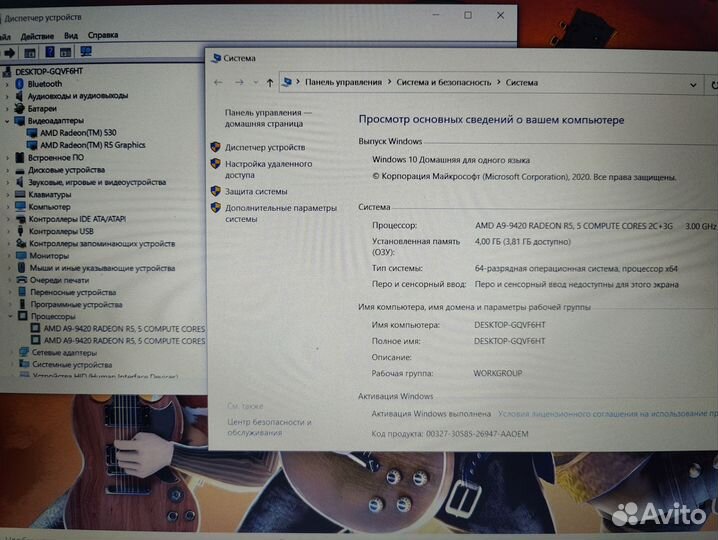The width and height of the screenshot is (718, 540).
Task: Select Контроллеры IDE ATA/ATAPI item
Action: 77,219
